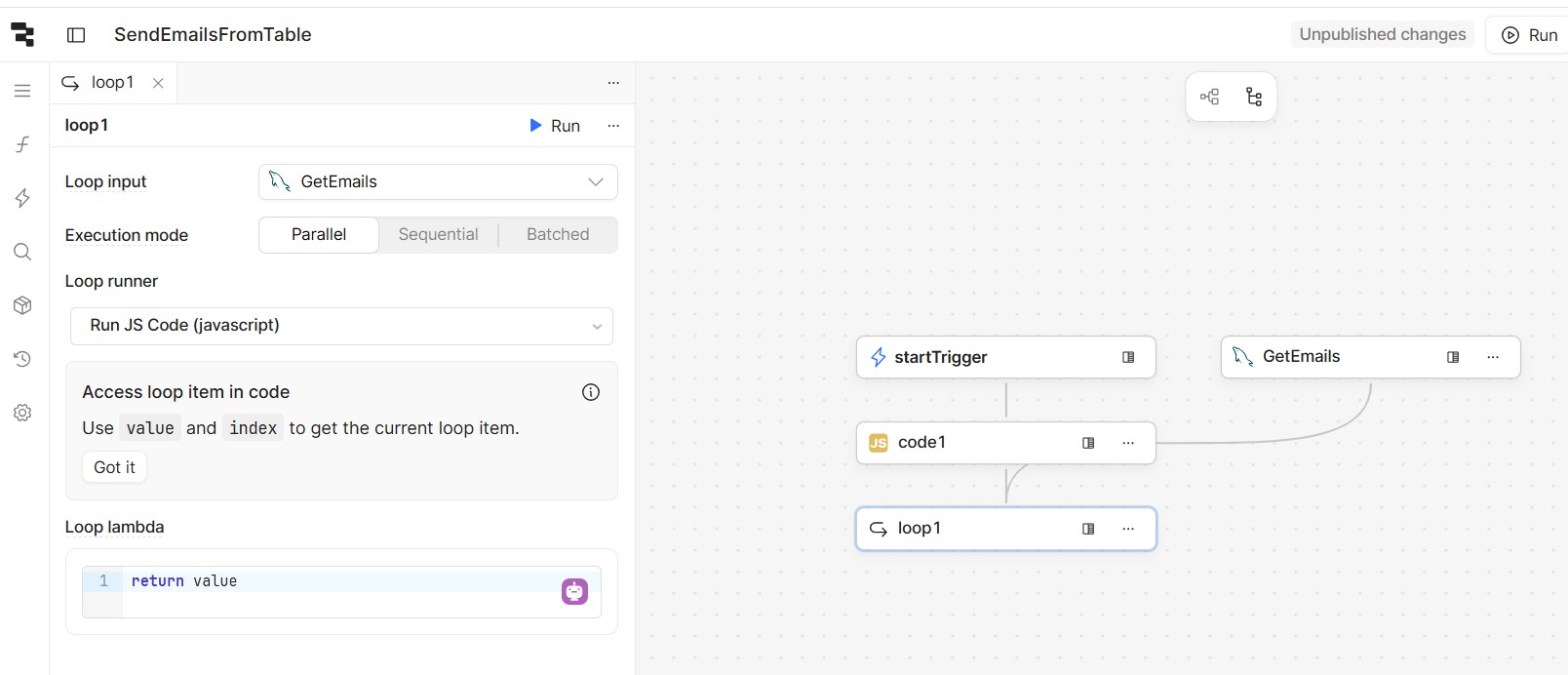1568x675 pixels.
Task: Open the search icon in sidebar
Action: (22, 252)
